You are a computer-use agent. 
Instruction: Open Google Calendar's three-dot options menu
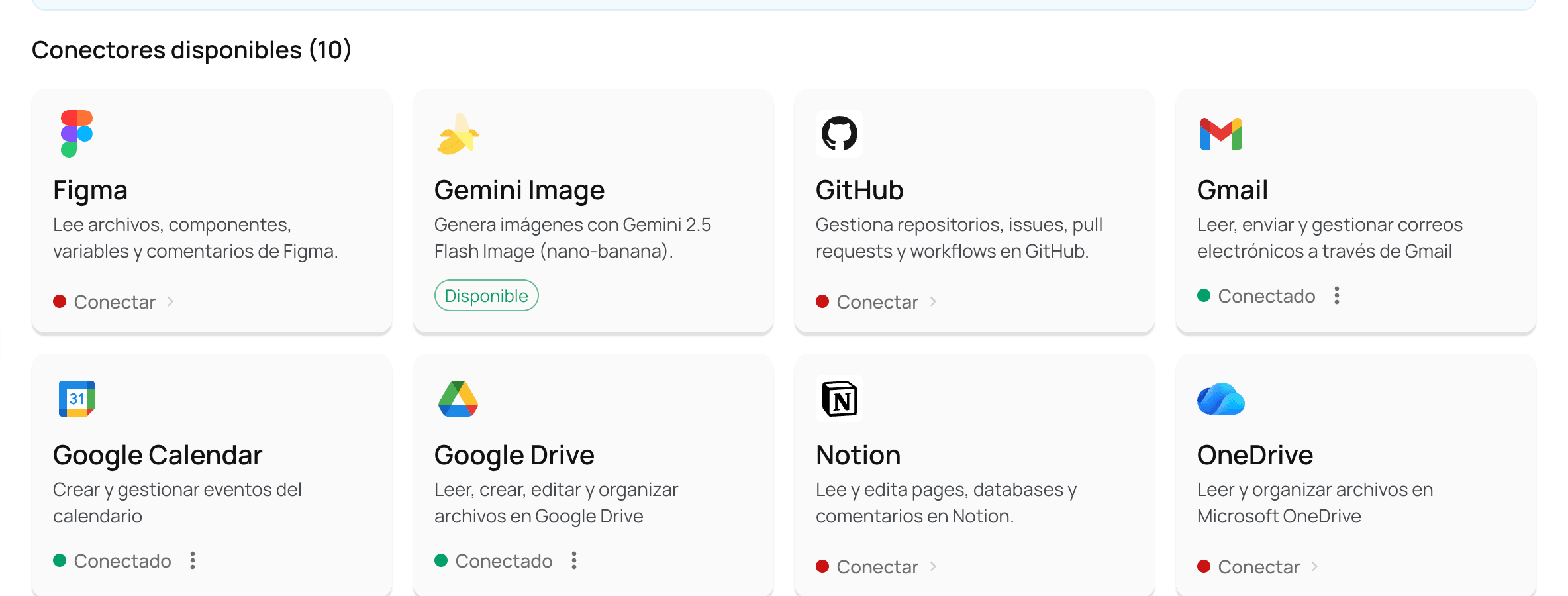click(193, 560)
